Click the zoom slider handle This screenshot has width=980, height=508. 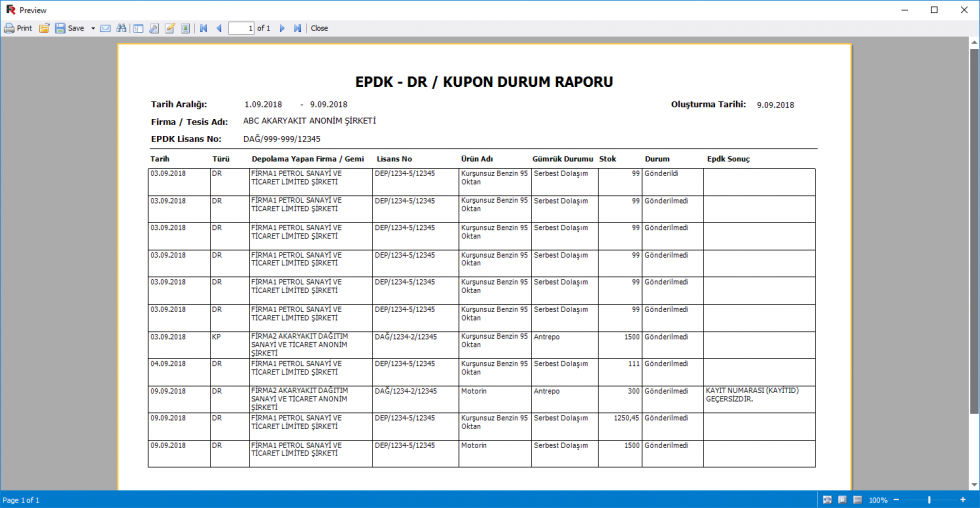(x=930, y=499)
